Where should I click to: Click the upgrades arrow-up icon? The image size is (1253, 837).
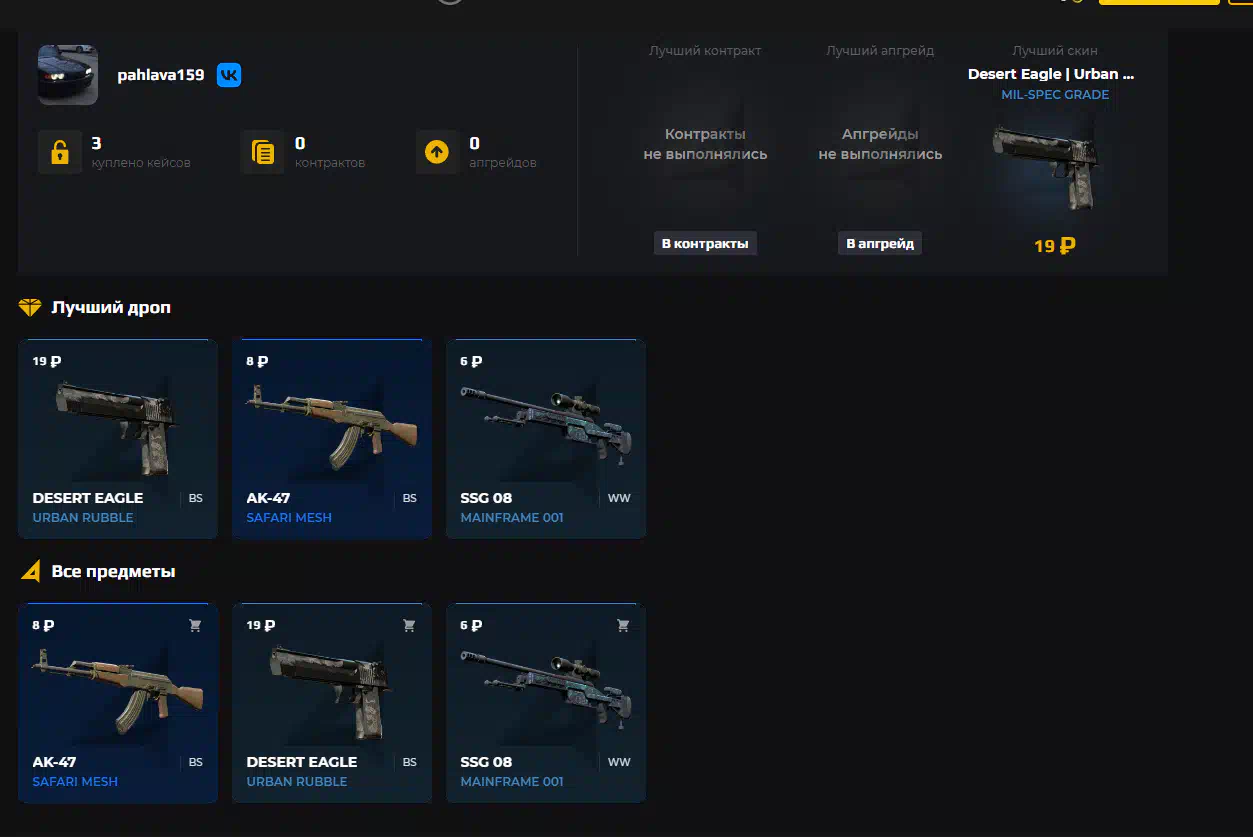(437, 152)
